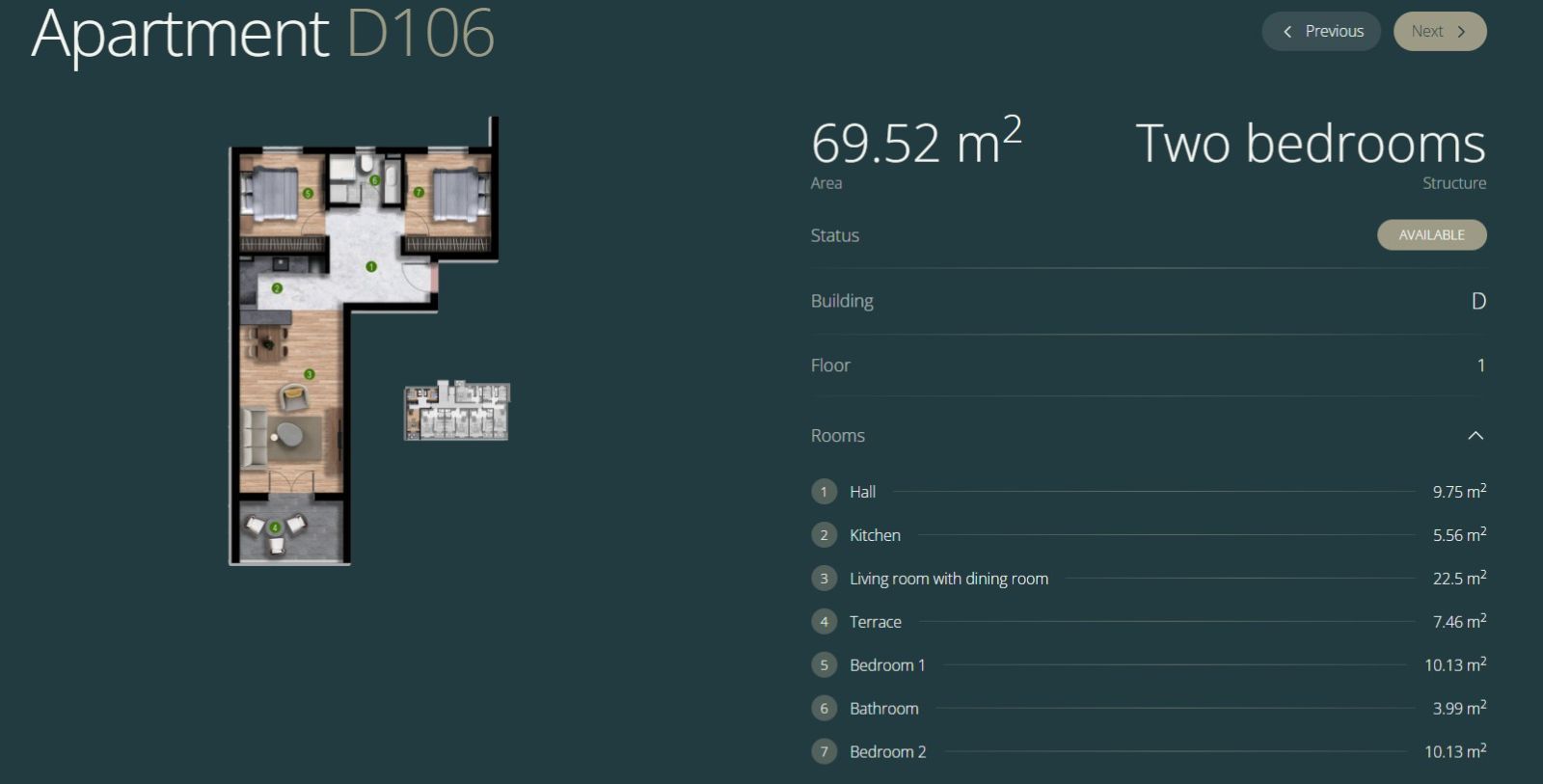Click the number 6 badge beside Bathroom
Viewport: 1543px width, 784px height.
tap(824, 709)
